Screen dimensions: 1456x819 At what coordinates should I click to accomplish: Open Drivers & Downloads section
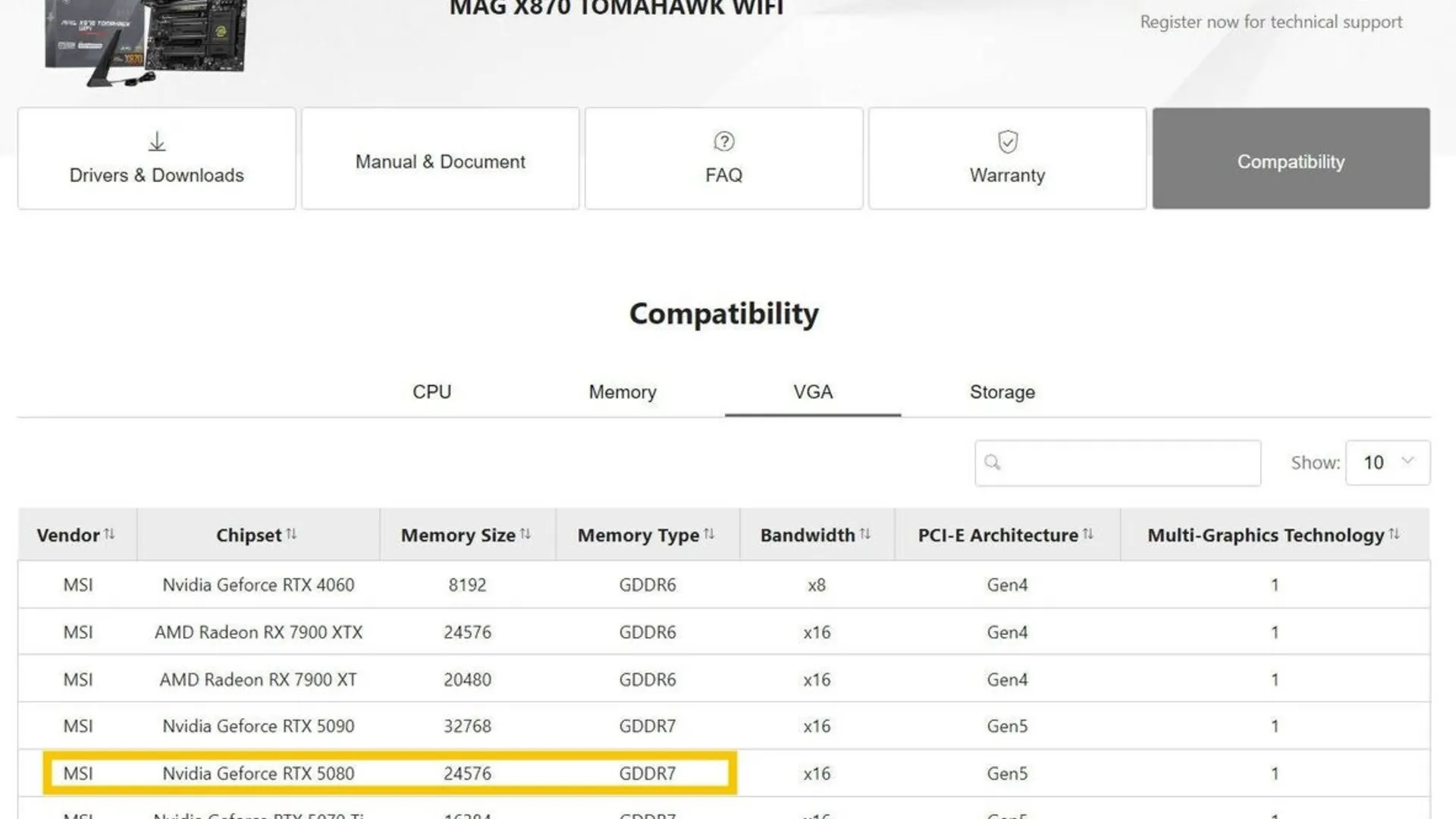(157, 158)
